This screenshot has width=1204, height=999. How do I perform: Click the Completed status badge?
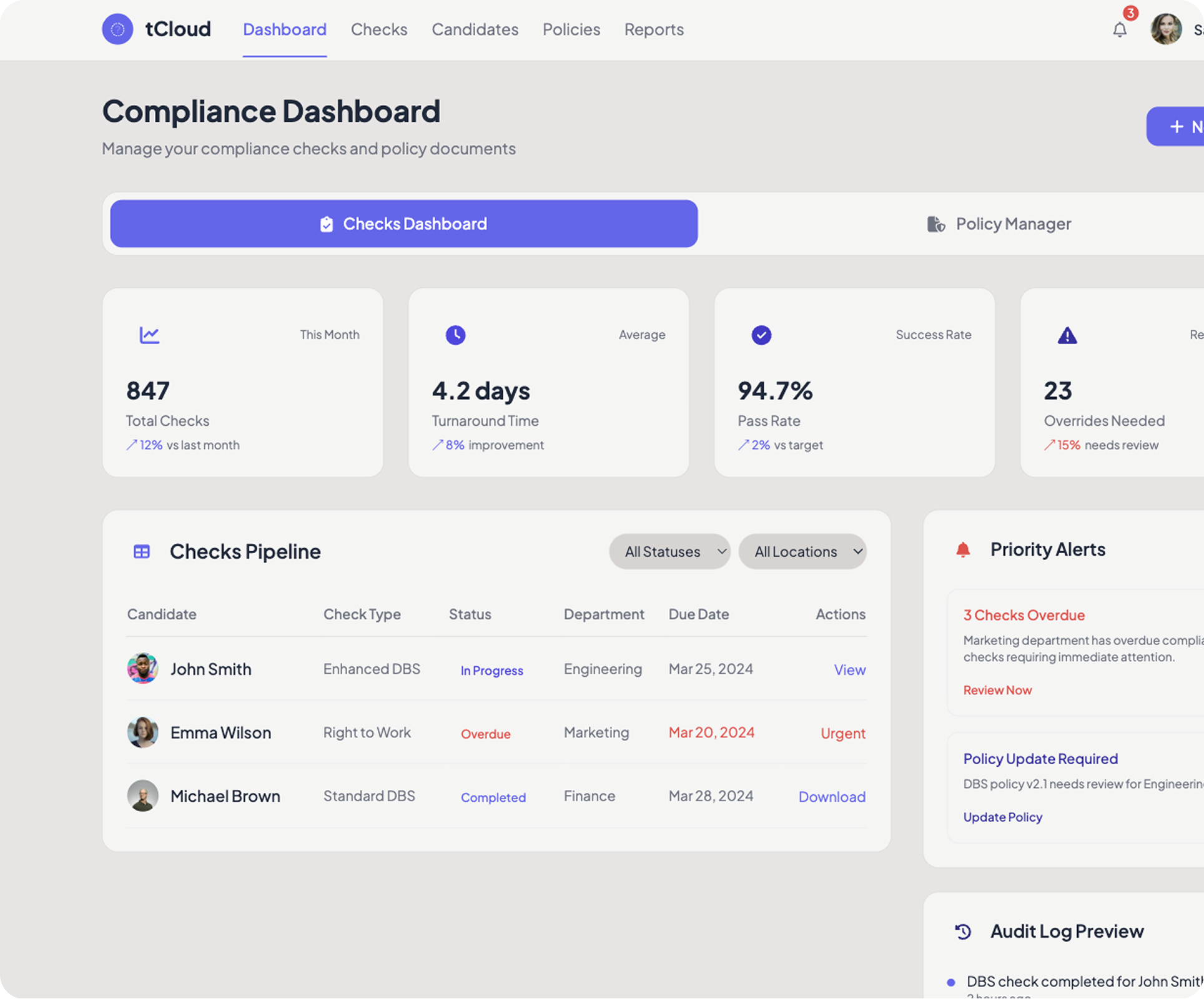pyautogui.click(x=493, y=798)
